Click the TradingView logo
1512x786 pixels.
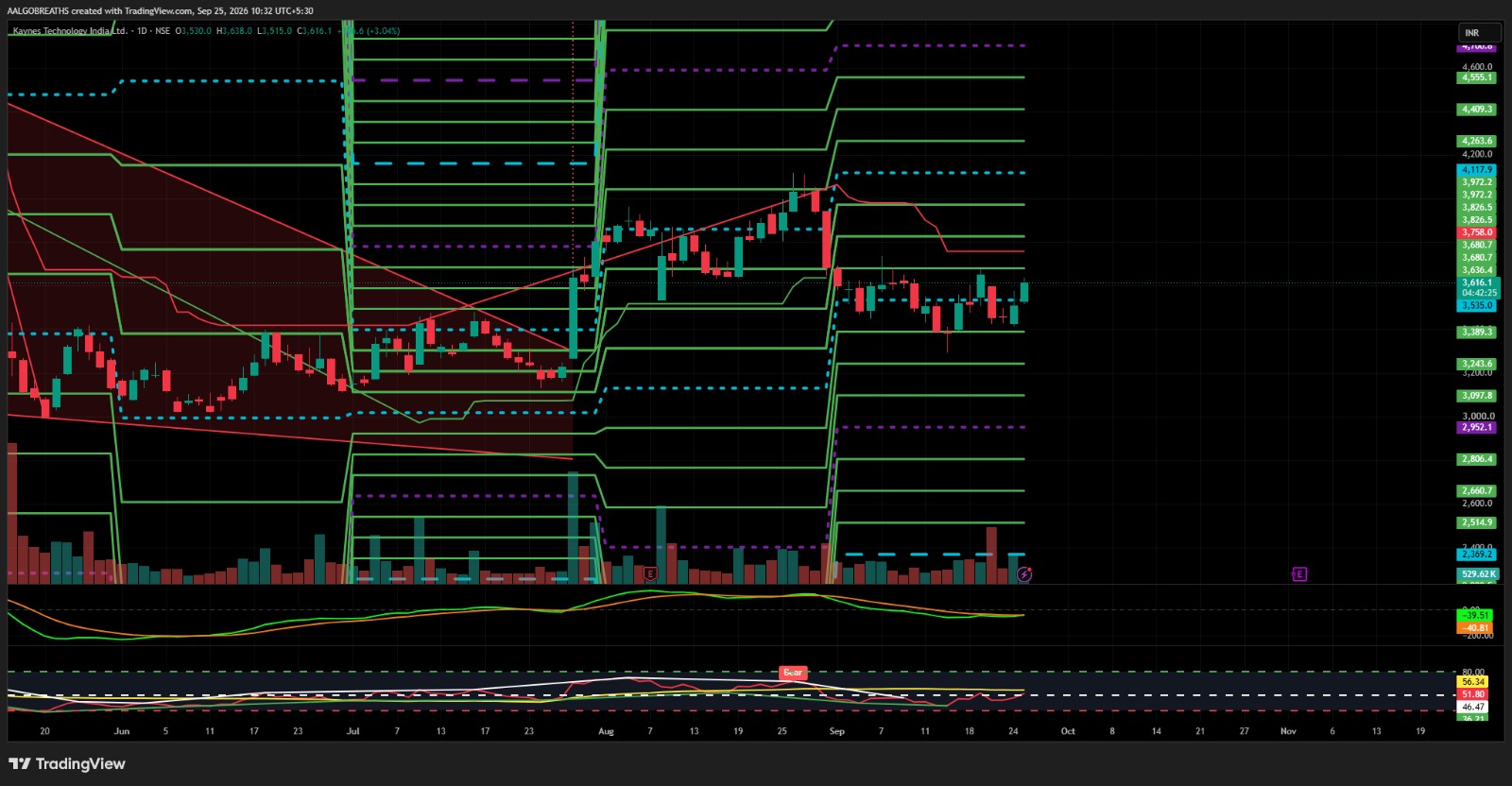pos(67,763)
